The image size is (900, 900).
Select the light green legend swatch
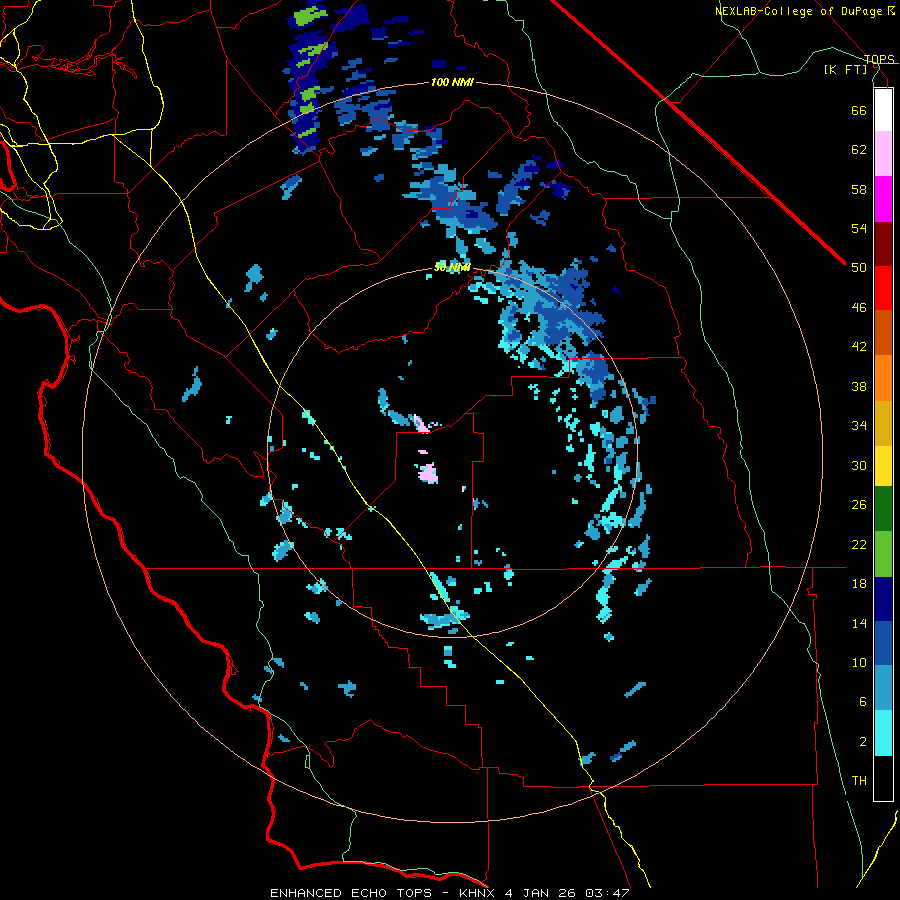click(883, 554)
